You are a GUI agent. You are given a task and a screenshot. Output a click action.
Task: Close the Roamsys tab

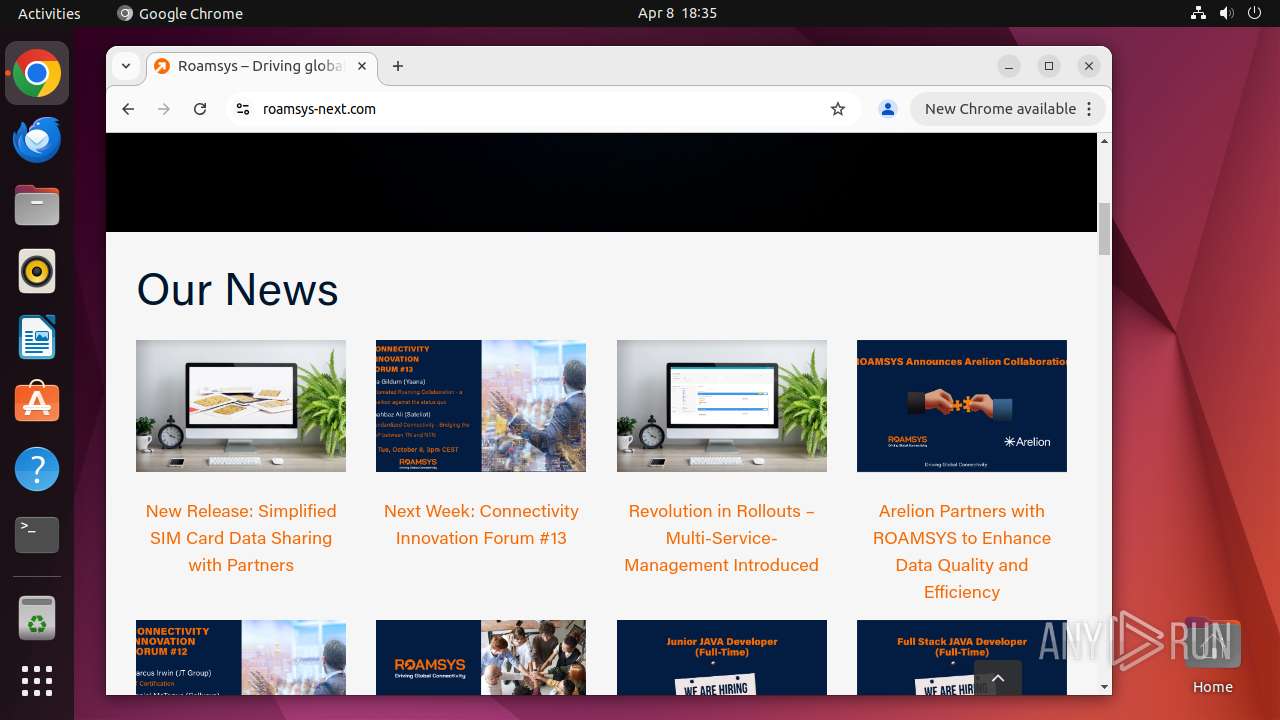pos(362,66)
